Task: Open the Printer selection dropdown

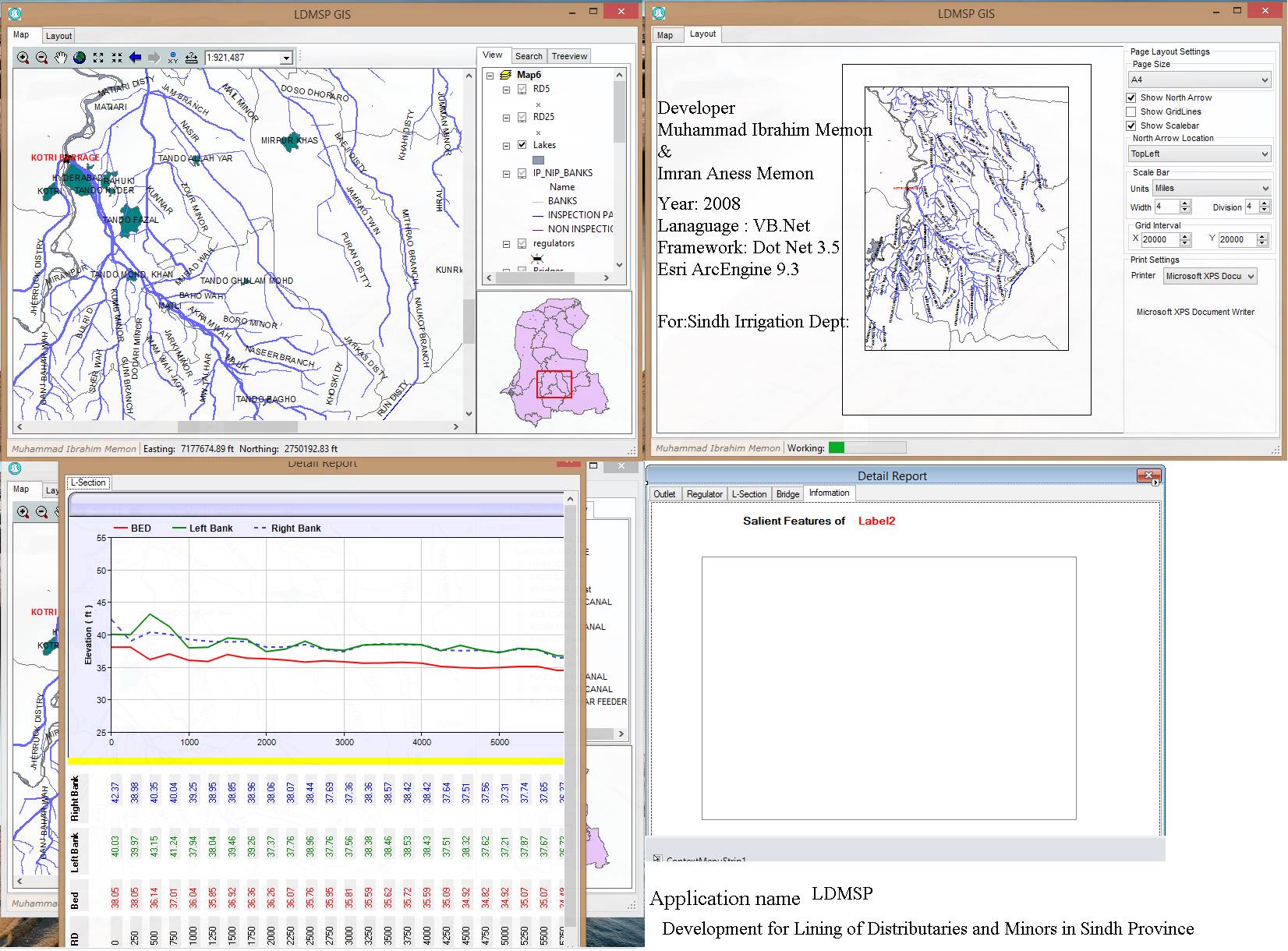Action: [x=1210, y=276]
